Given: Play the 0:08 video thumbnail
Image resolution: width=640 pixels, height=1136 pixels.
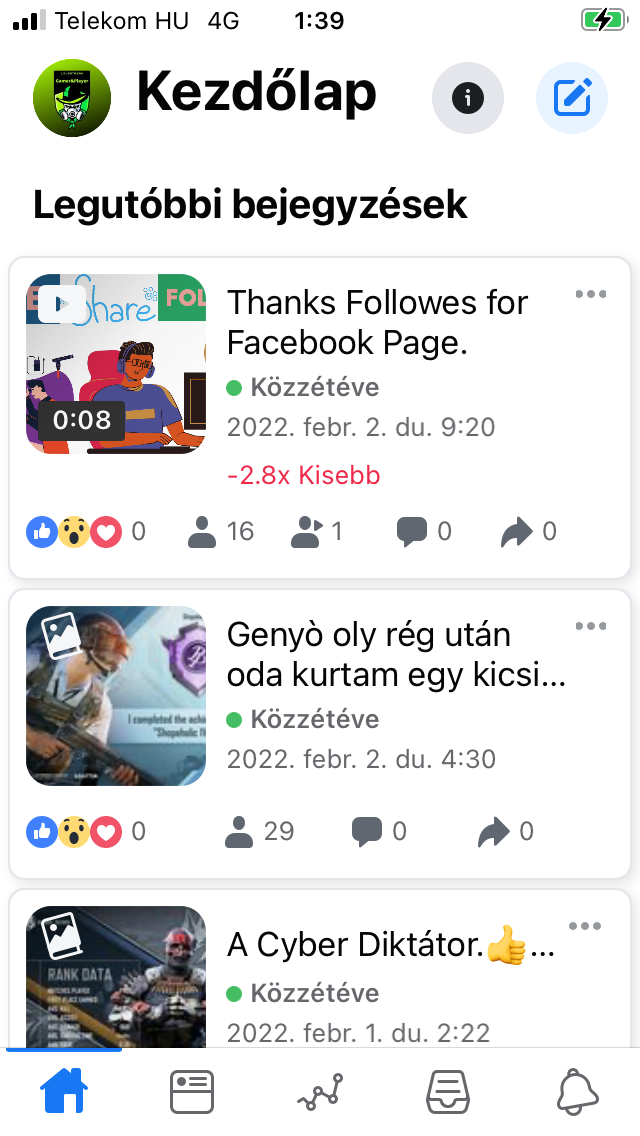Looking at the screenshot, I should click(x=116, y=364).
